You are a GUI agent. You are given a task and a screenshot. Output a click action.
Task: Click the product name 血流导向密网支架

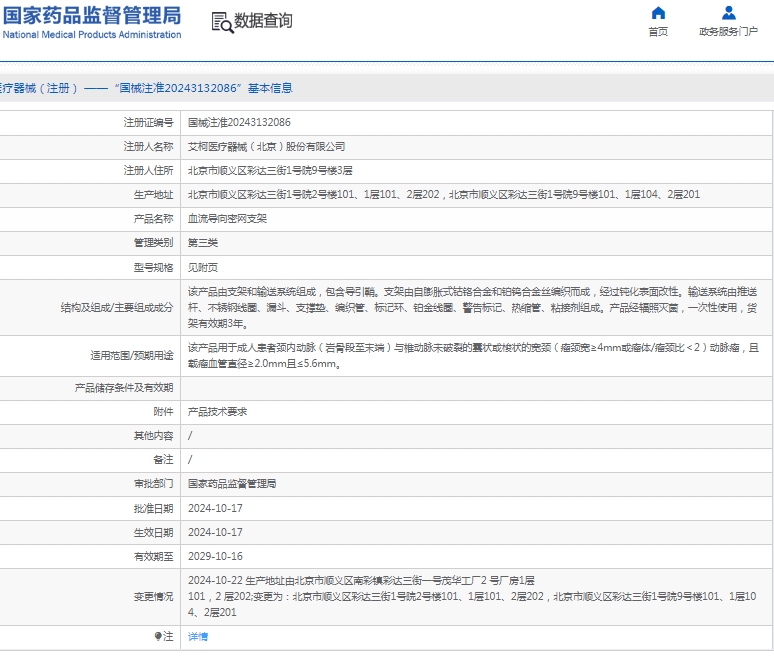tap(227, 219)
